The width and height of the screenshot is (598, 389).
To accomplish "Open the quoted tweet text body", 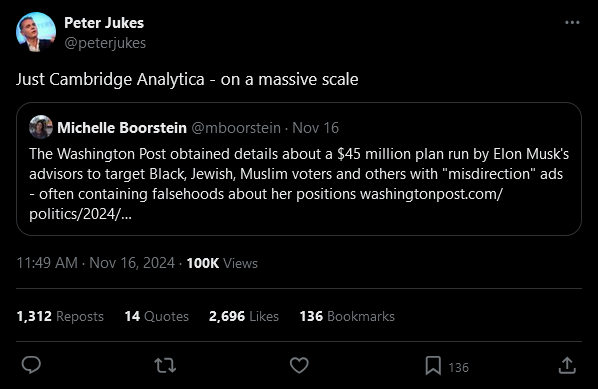I will pyautogui.click(x=299, y=184).
